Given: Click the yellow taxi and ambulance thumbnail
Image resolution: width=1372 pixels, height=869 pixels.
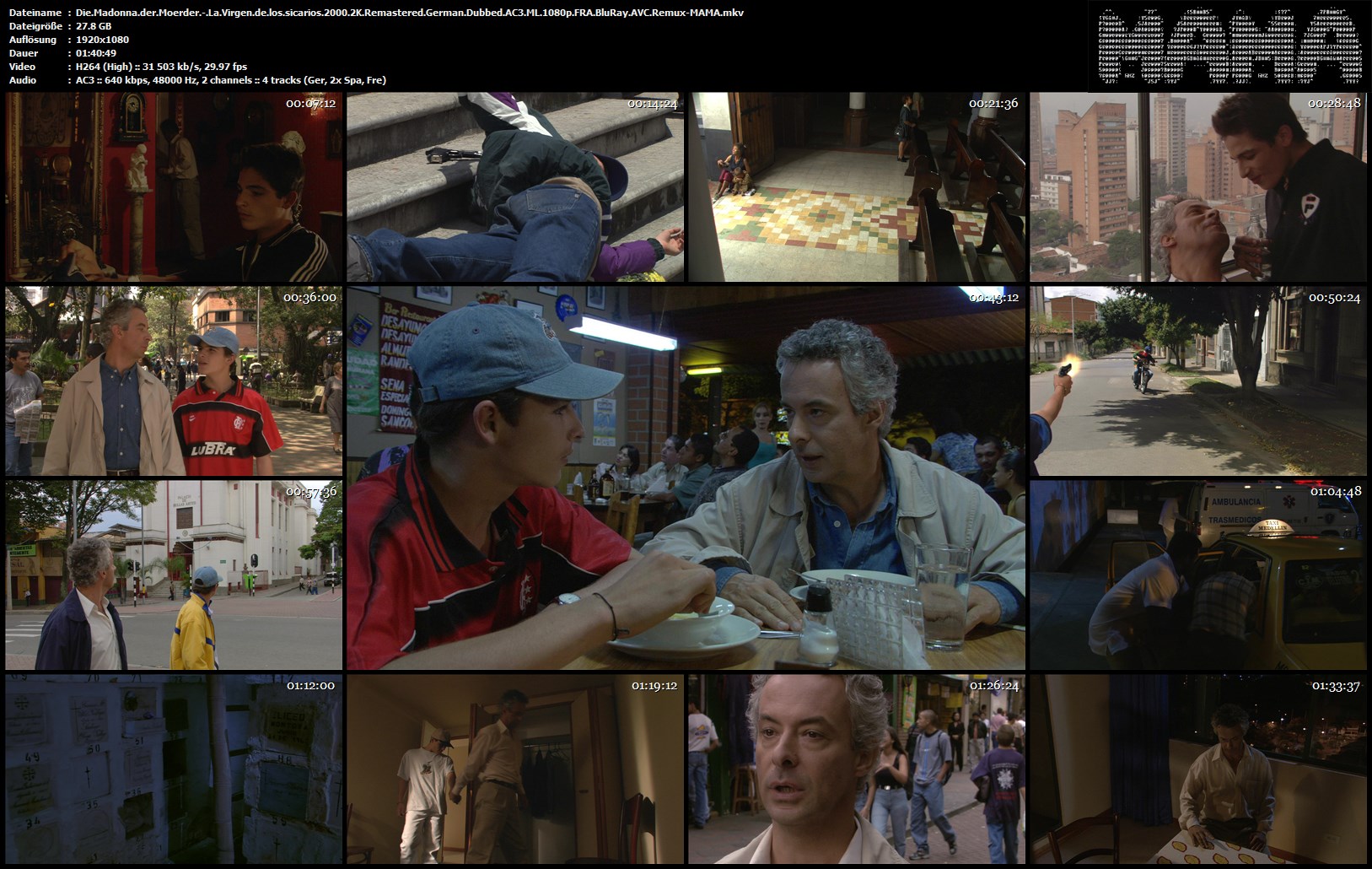Looking at the screenshot, I should point(1197,575).
